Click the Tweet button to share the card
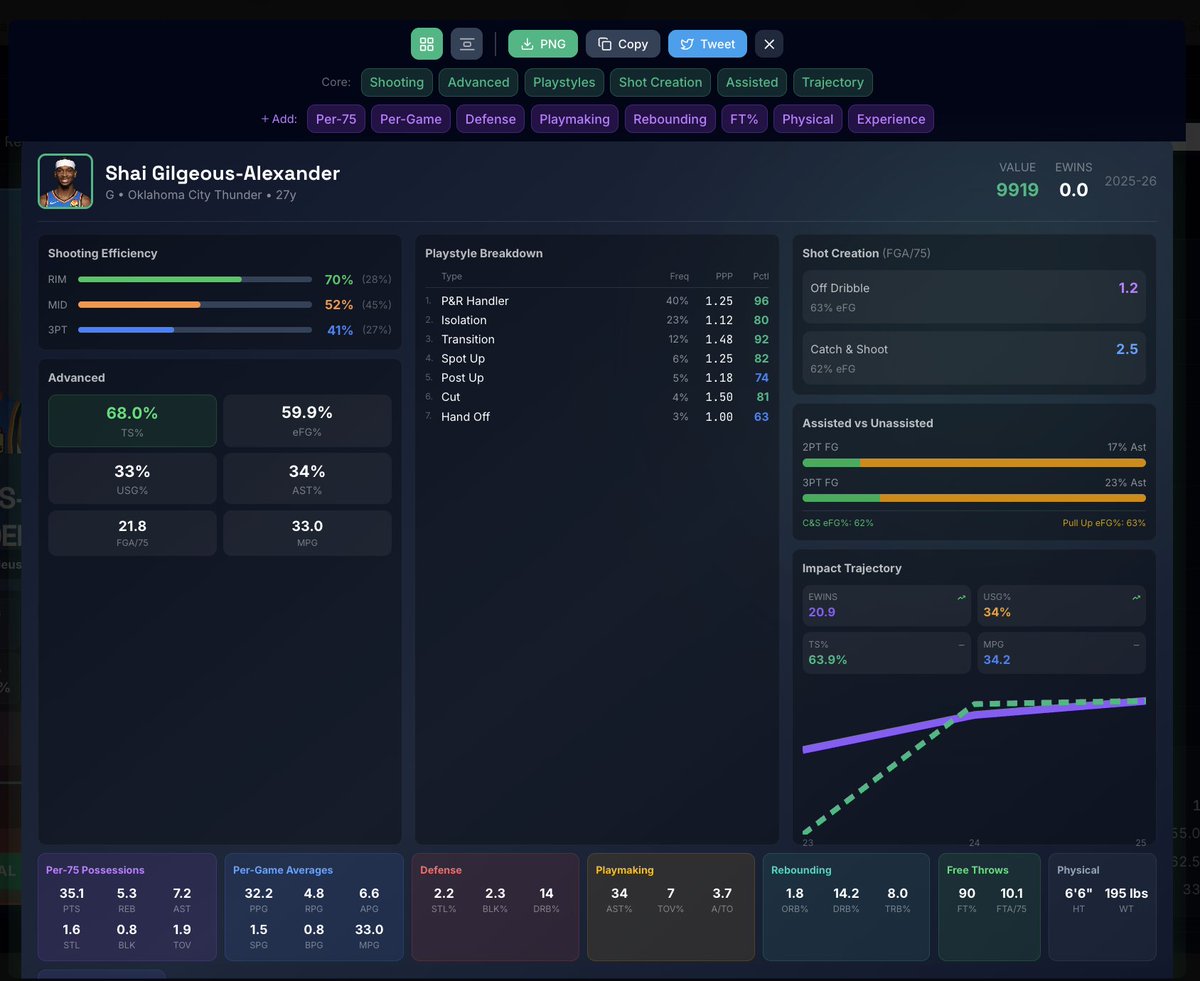Viewport: 1200px width, 981px height. tap(707, 44)
